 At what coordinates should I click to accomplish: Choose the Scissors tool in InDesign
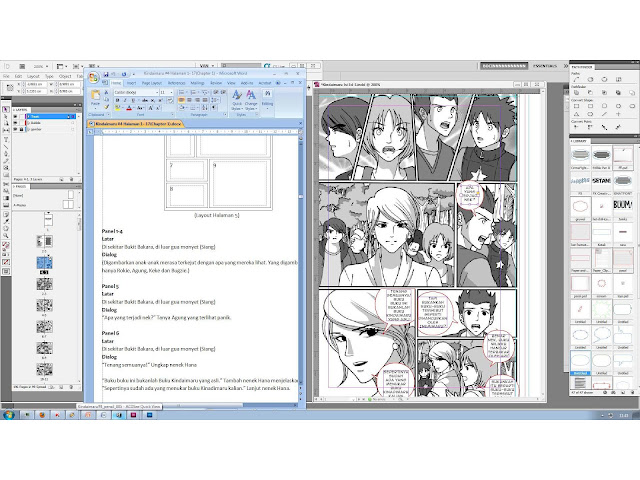coord(6,184)
